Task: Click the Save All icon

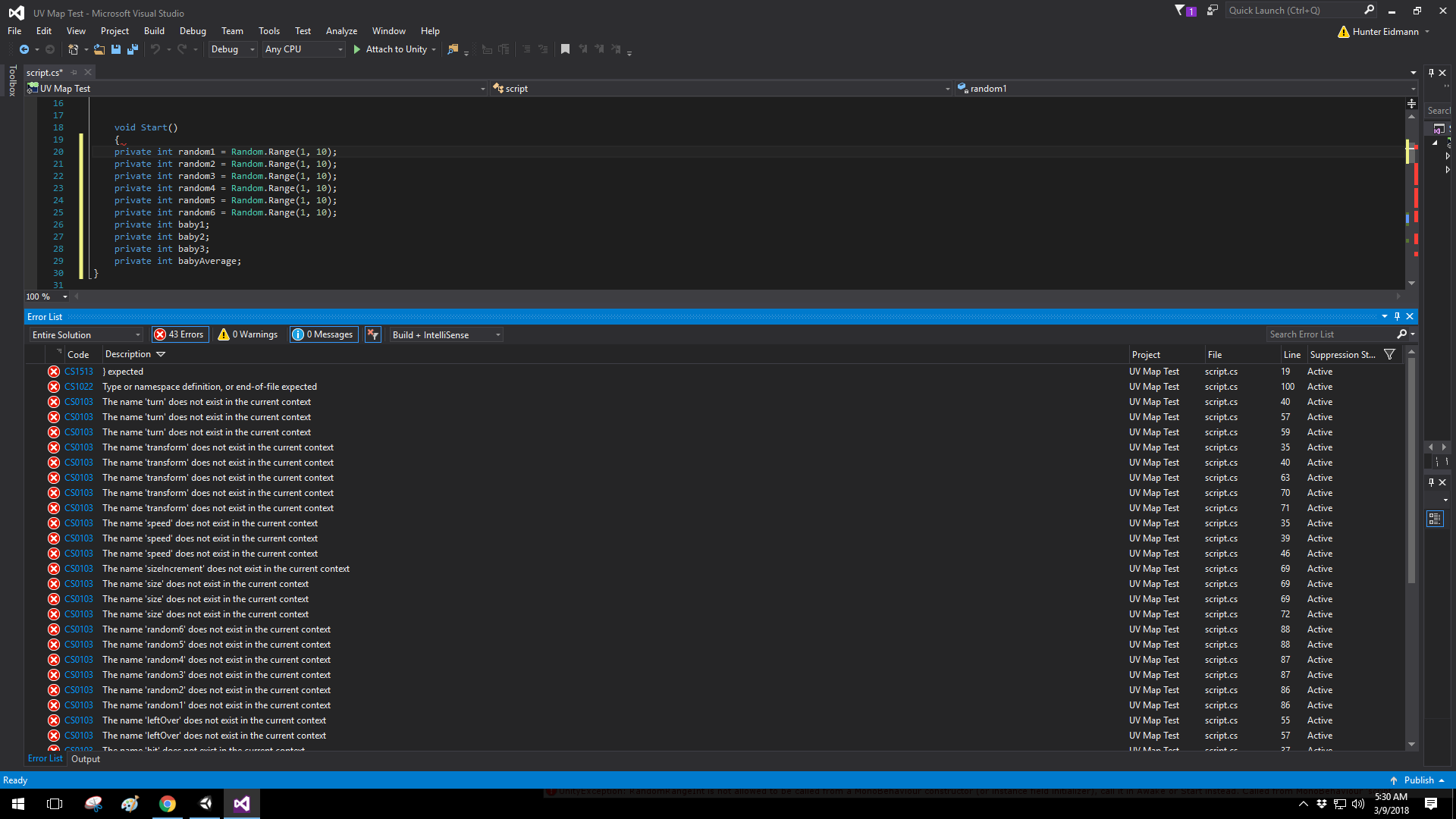Action: click(132, 49)
